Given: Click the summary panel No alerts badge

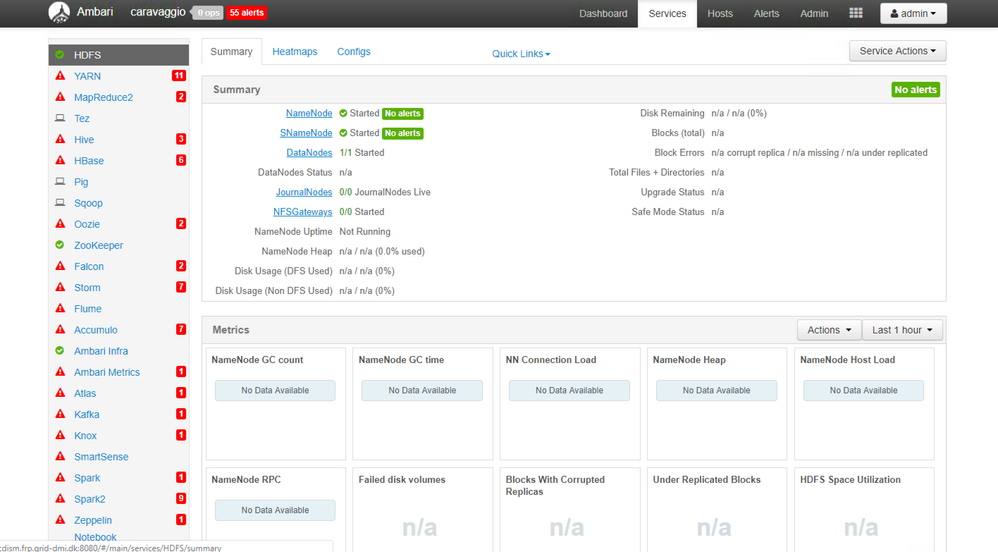Looking at the screenshot, I should [x=915, y=90].
